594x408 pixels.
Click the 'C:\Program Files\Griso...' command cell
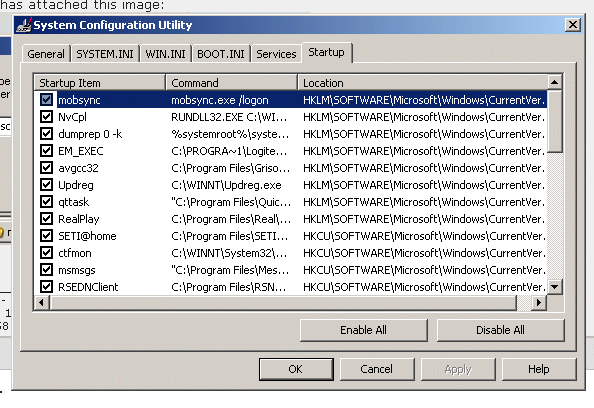coord(230,168)
